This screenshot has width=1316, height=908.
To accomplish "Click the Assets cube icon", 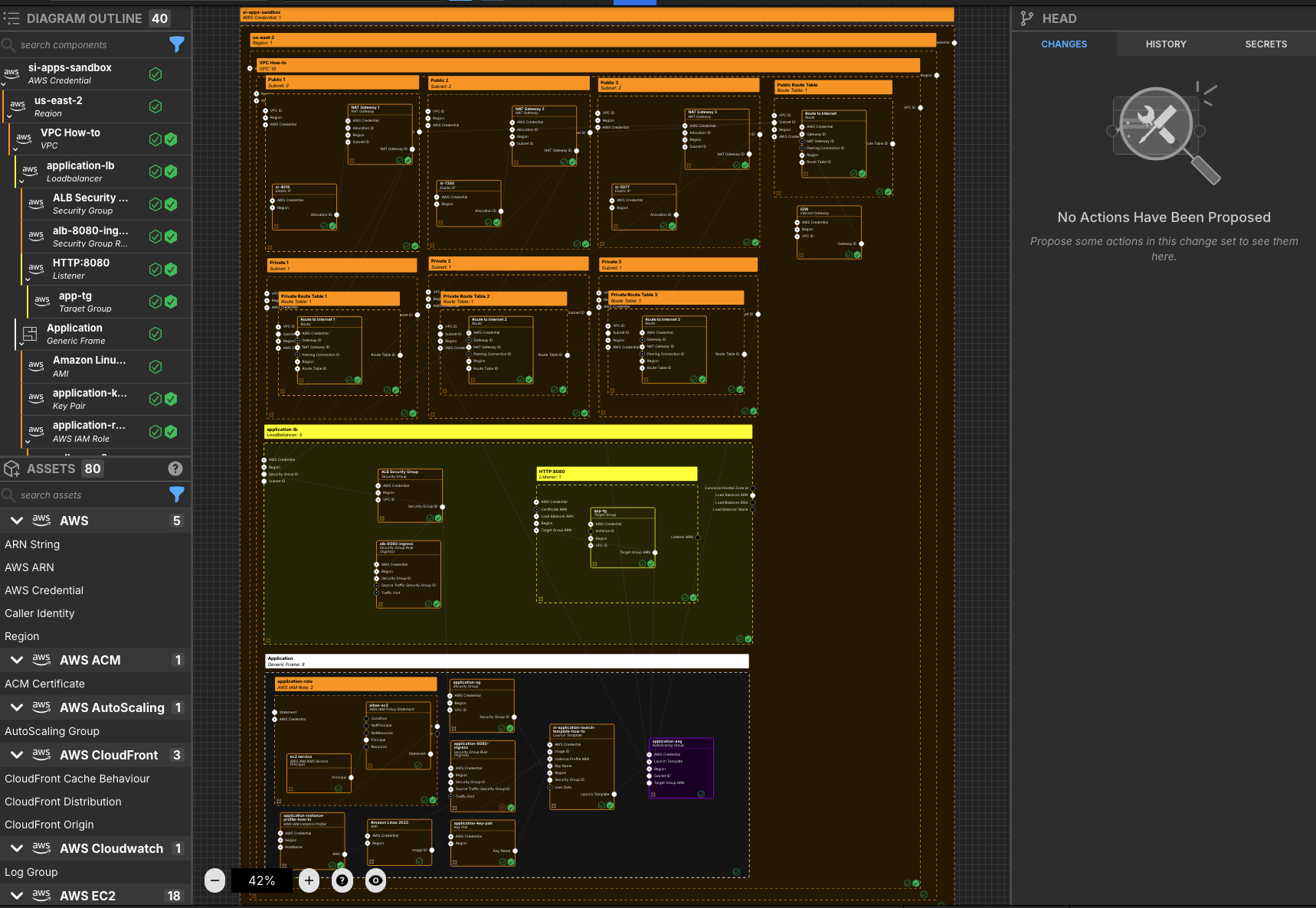I will [x=11, y=469].
